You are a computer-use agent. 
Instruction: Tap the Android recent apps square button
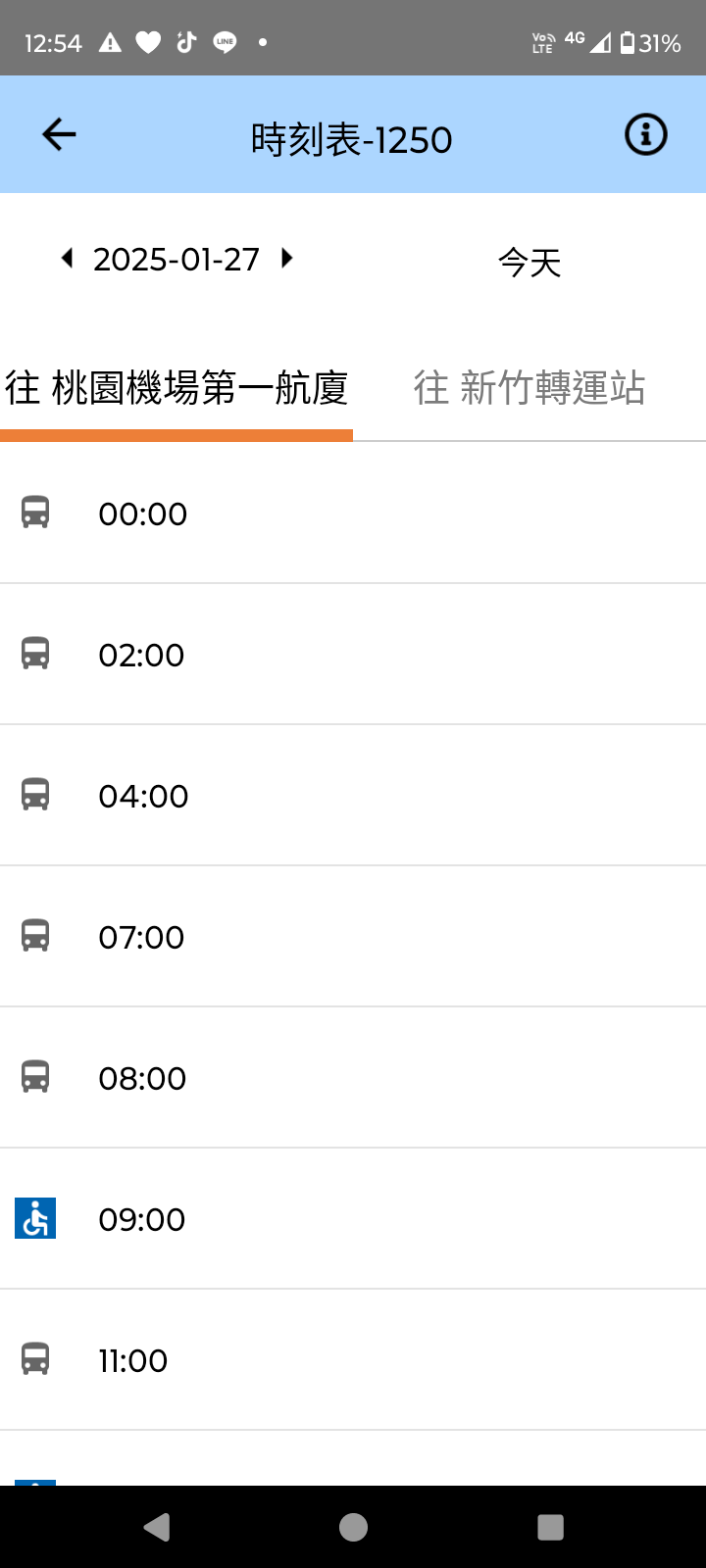click(x=551, y=1527)
